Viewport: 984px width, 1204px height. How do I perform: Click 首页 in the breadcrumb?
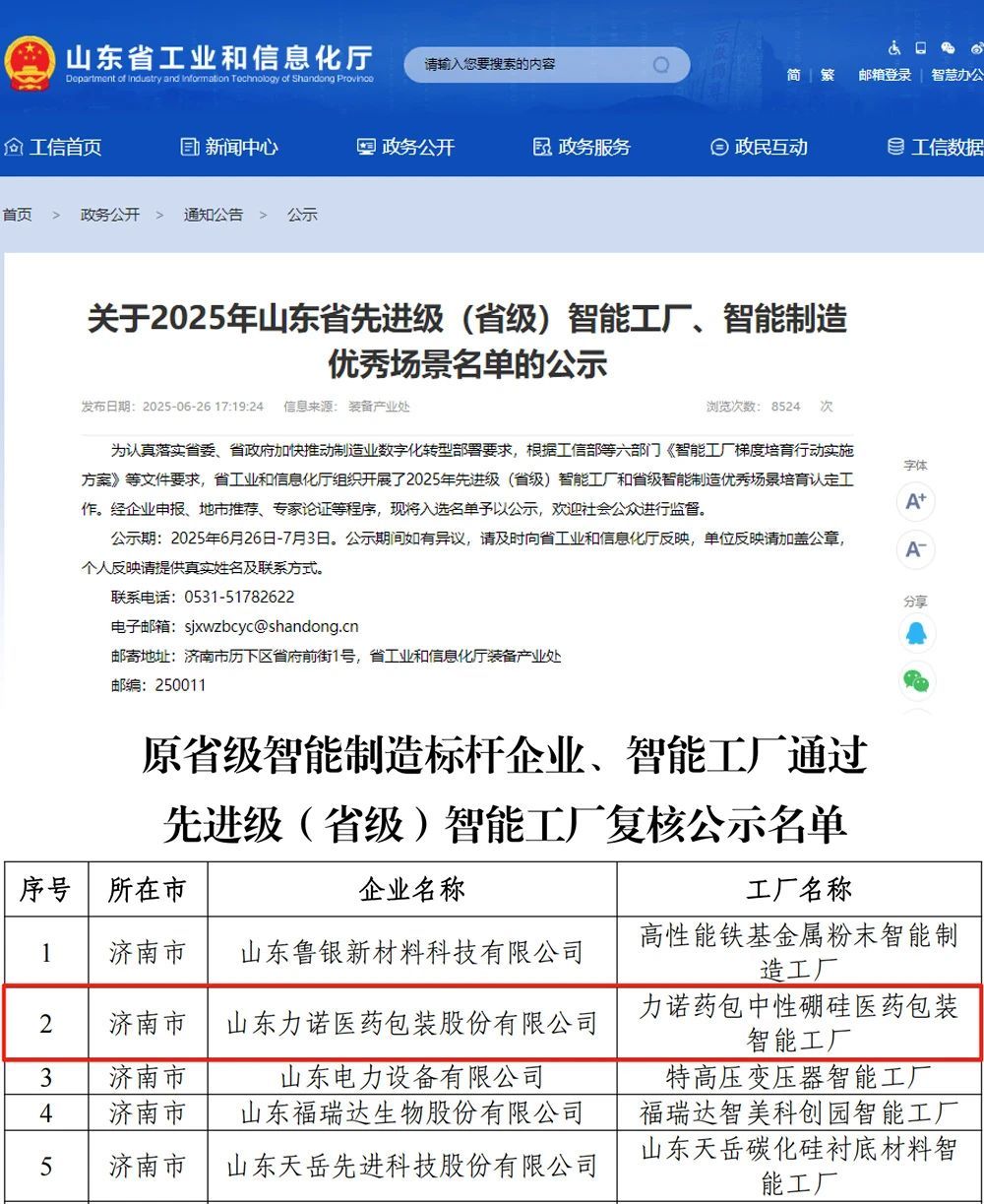click(x=17, y=215)
